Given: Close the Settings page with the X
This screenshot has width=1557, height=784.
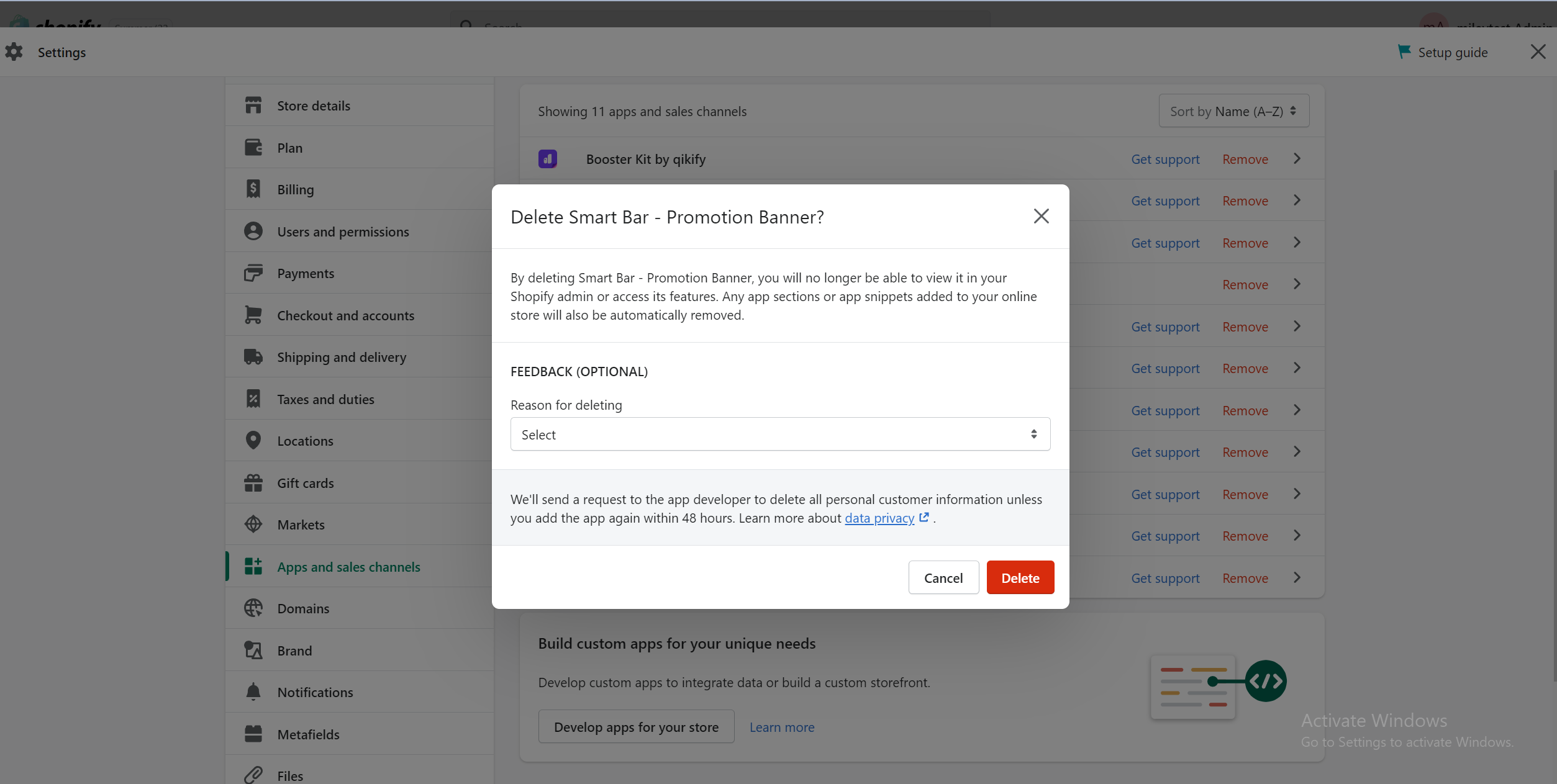Looking at the screenshot, I should point(1538,52).
